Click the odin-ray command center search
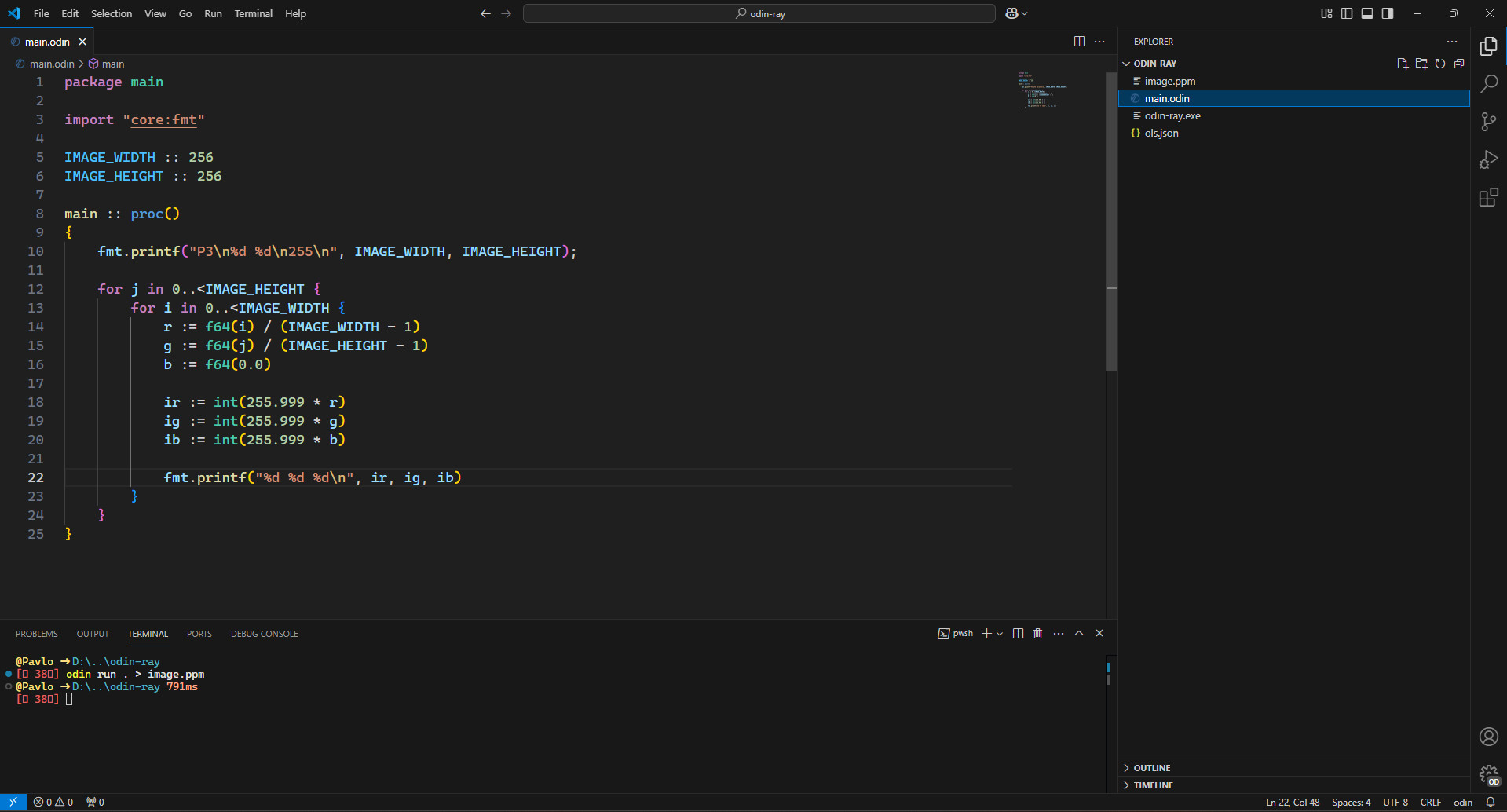The image size is (1507, 812). click(x=759, y=13)
